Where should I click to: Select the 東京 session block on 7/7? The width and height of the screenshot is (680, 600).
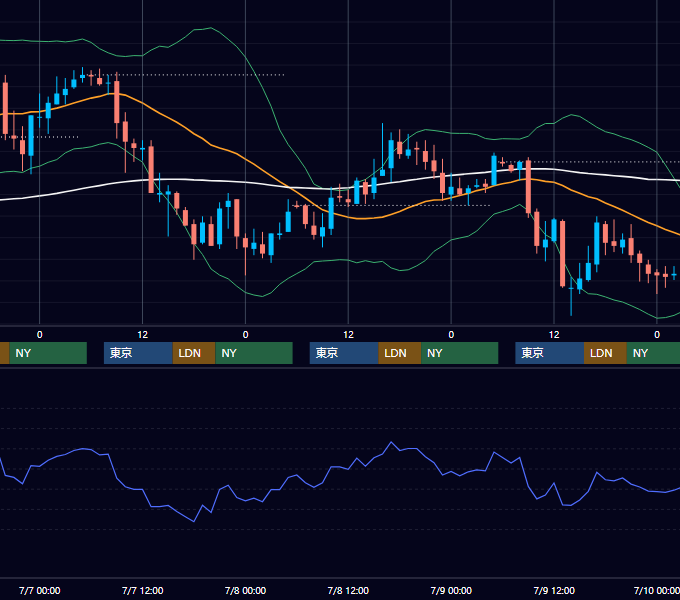[138, 353]
